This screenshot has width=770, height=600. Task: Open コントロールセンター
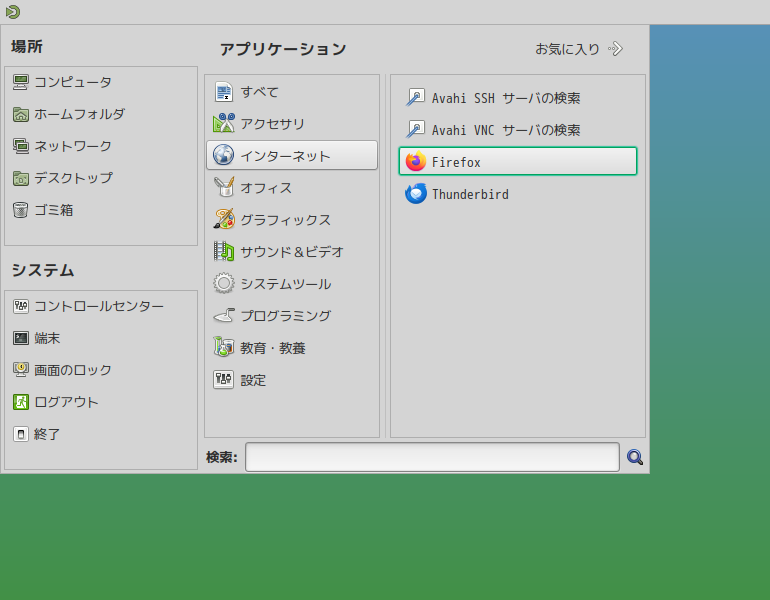pyautogui.click(x=101, y=306)
